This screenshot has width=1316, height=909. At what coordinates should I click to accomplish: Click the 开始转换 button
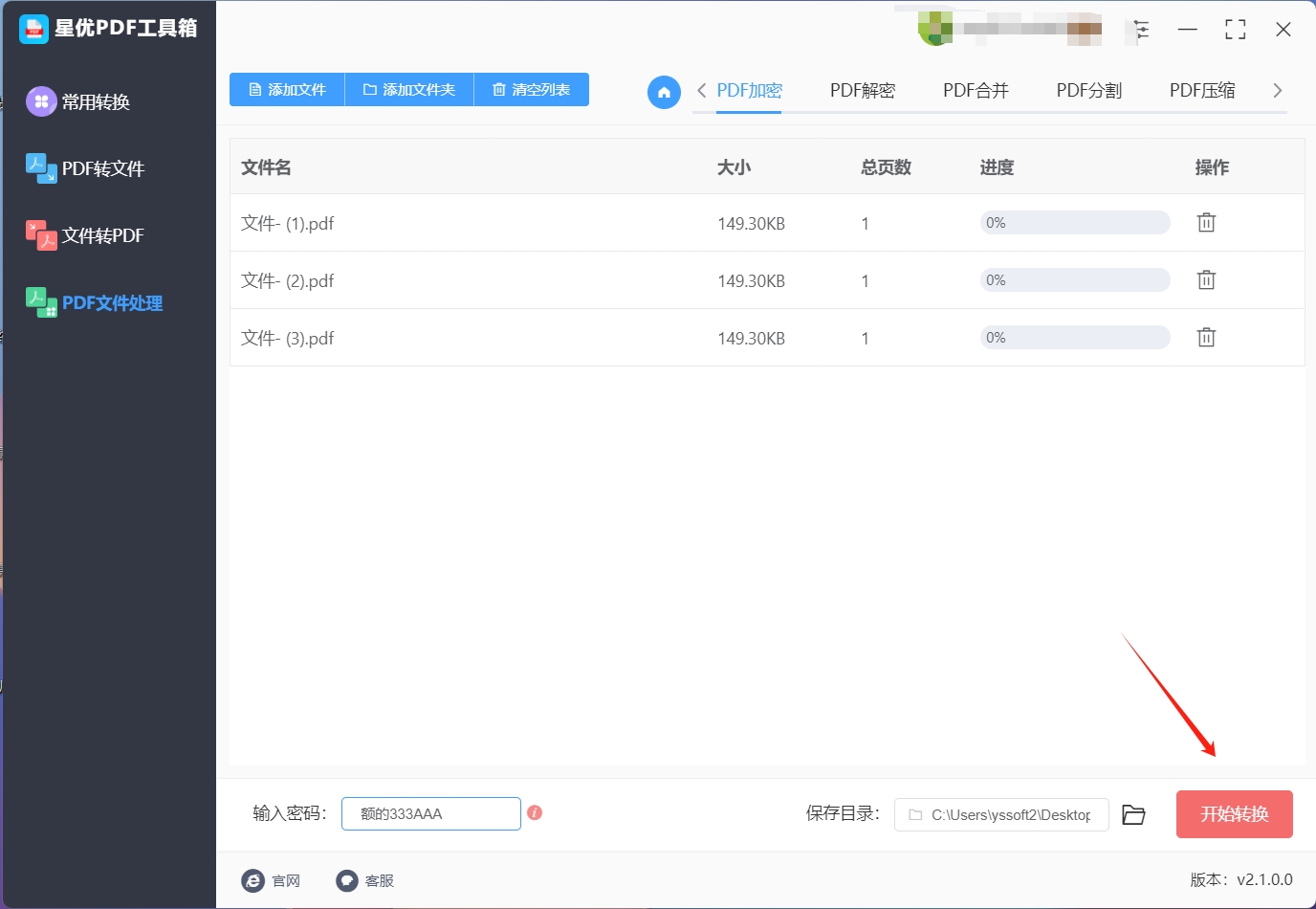[x=1235, y=814]
